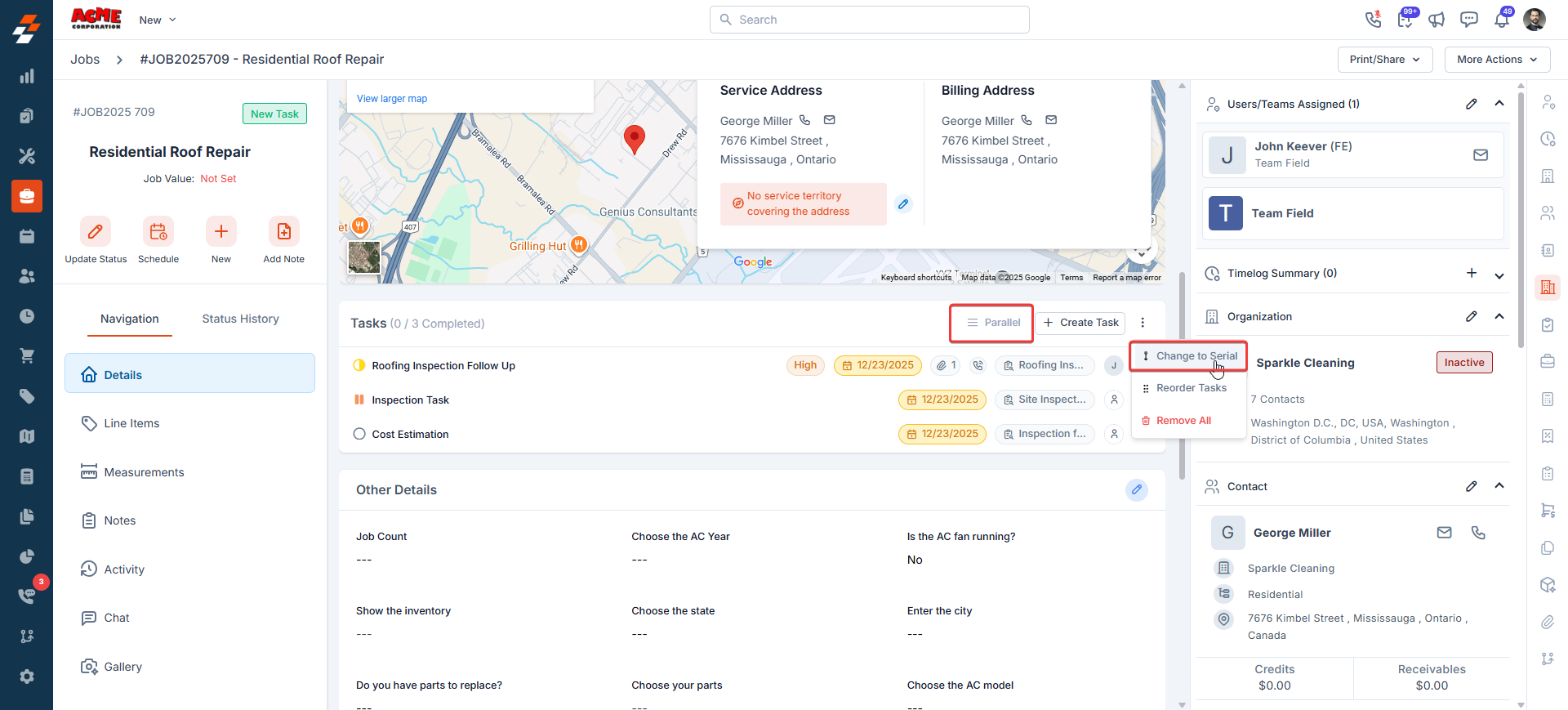Click the High priority tag
The height and width of the screenshot is (710, 1568).
(805, 365)
